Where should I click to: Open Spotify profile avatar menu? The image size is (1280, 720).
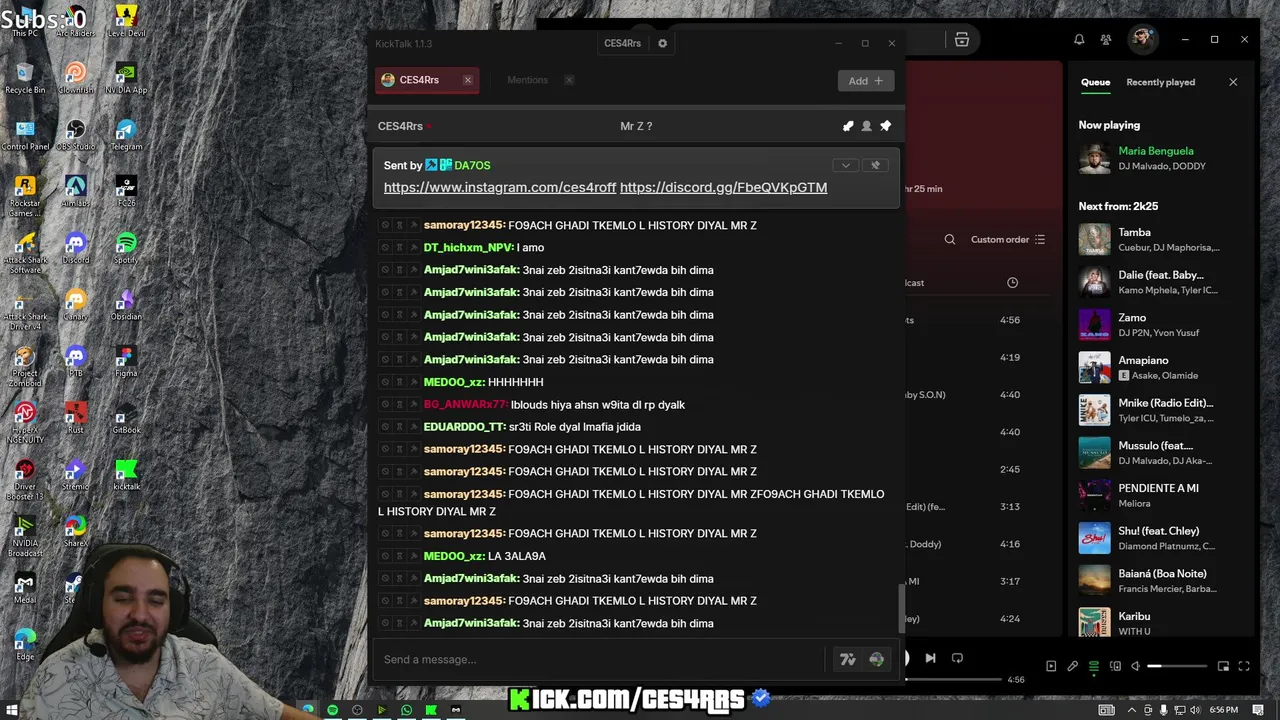point(1142,39)
